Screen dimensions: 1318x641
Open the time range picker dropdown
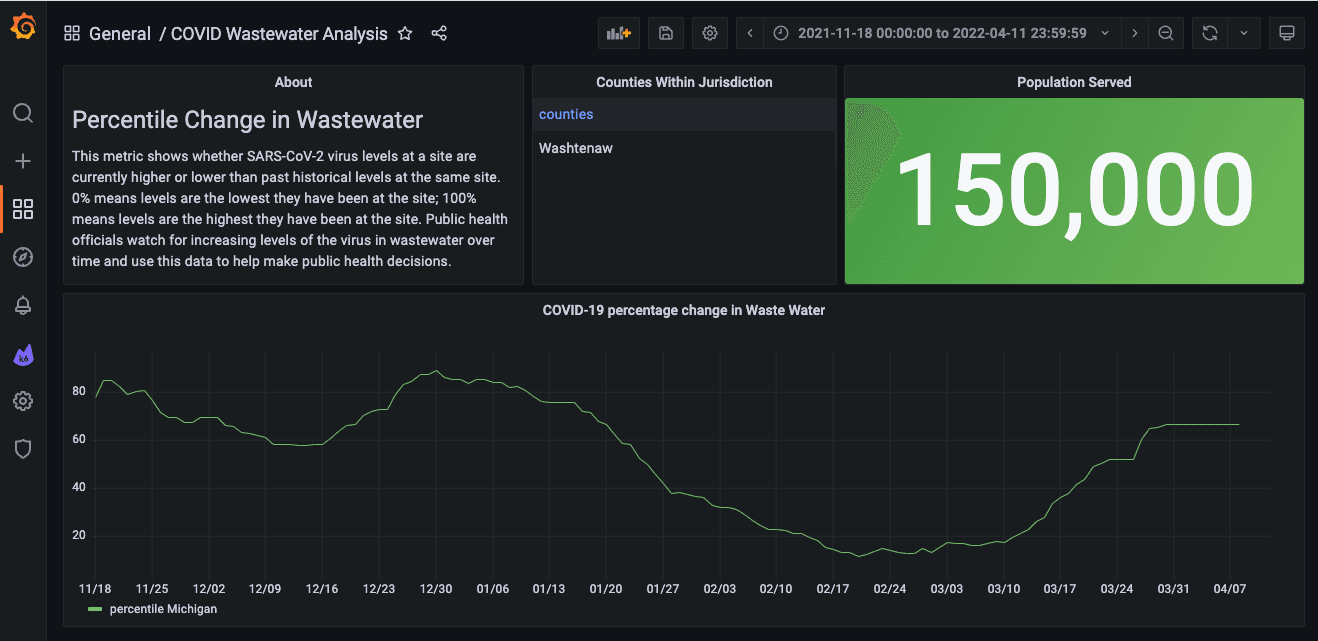pos(942,33)
